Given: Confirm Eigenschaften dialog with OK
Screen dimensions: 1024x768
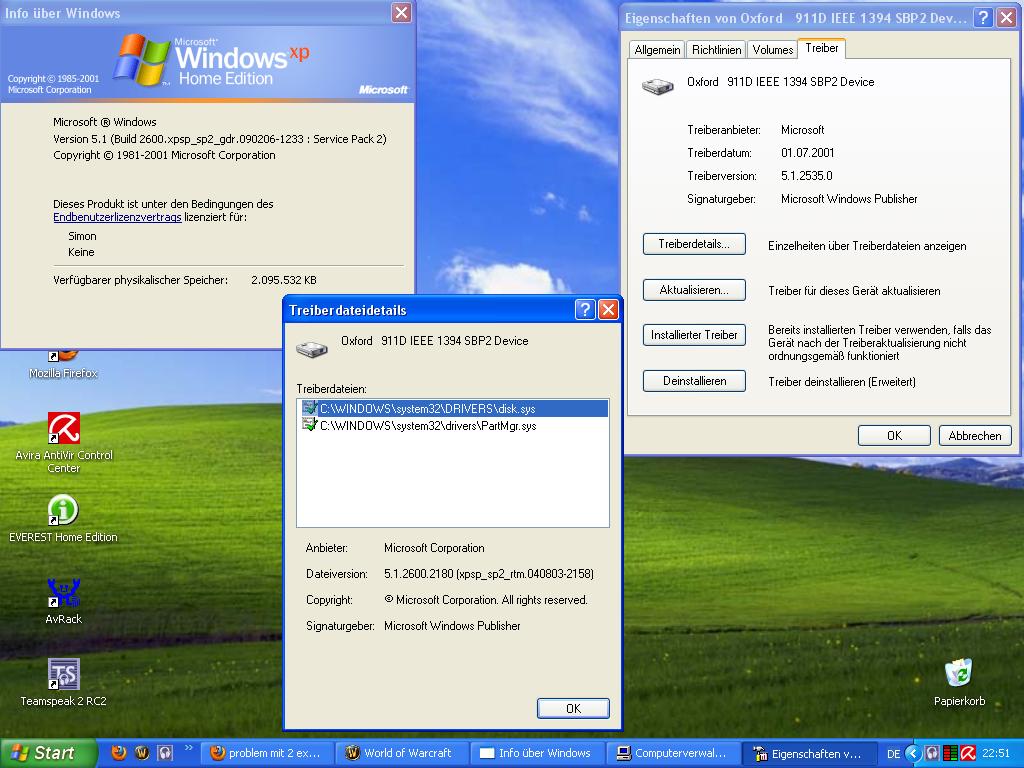Looking at the screenshot, I should click(x=894, y=436).
